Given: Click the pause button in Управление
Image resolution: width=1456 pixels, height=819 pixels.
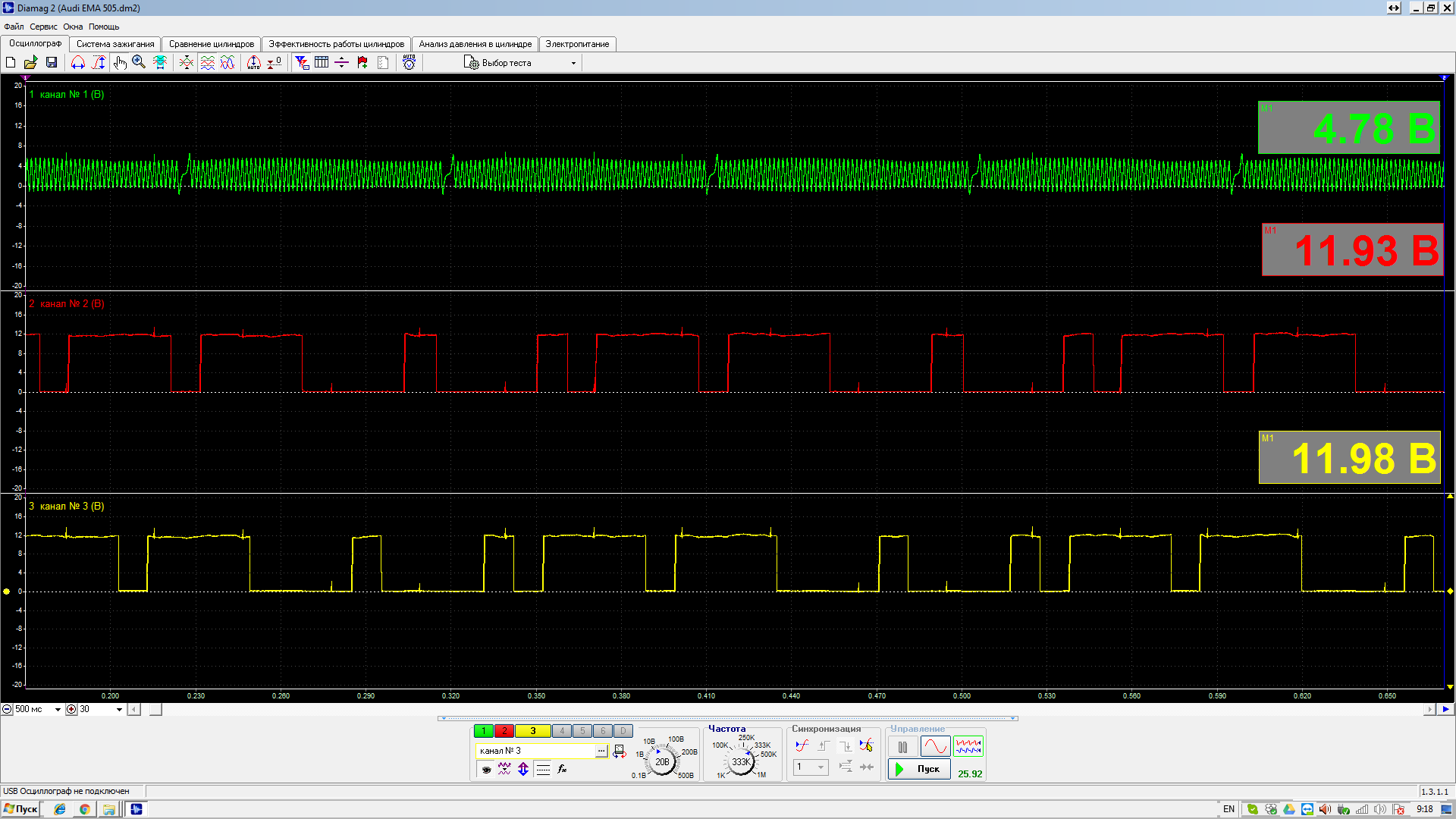Looking at the screenshot, I should pyautogui.click(x=902, y=747).
